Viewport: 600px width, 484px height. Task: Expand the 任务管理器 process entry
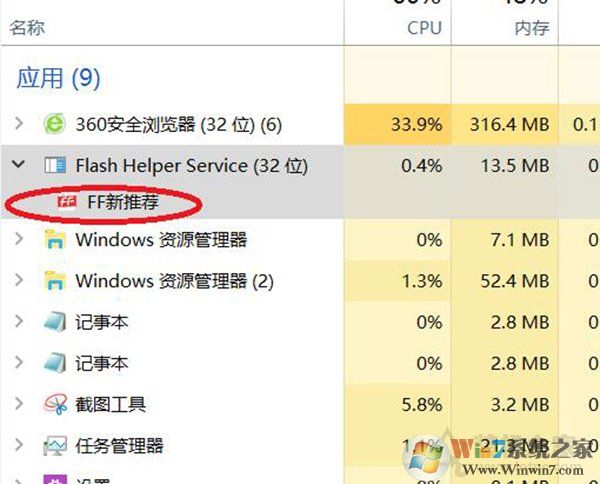point(18,445)
